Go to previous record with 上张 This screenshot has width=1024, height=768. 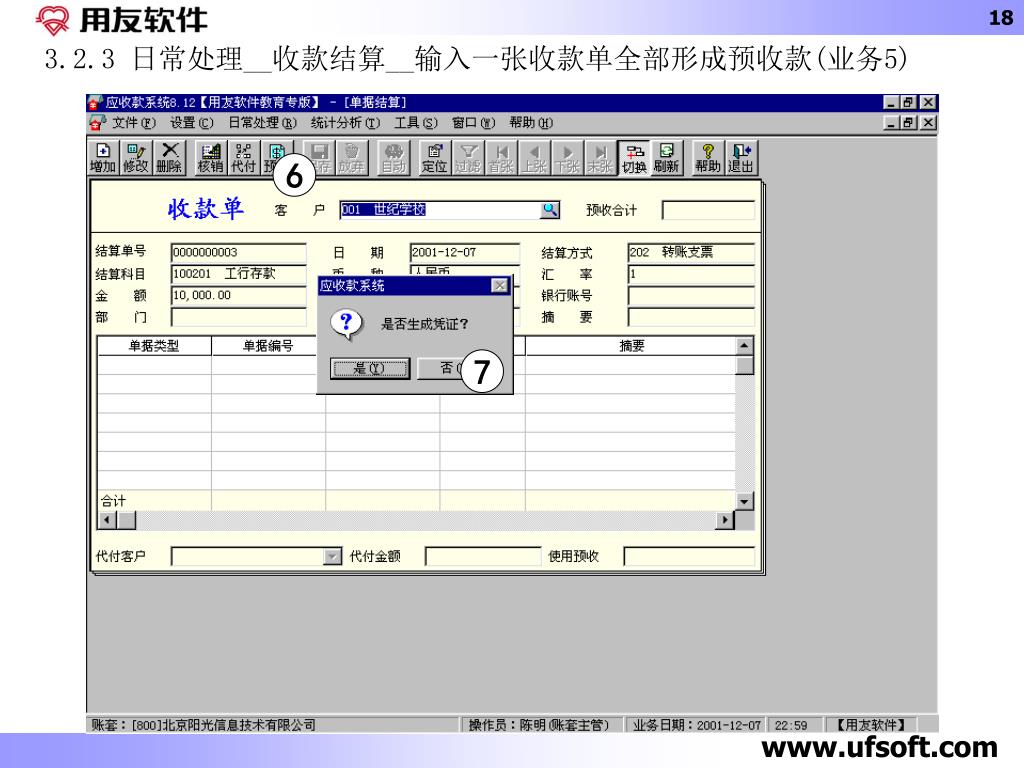(x=534, y=158)
